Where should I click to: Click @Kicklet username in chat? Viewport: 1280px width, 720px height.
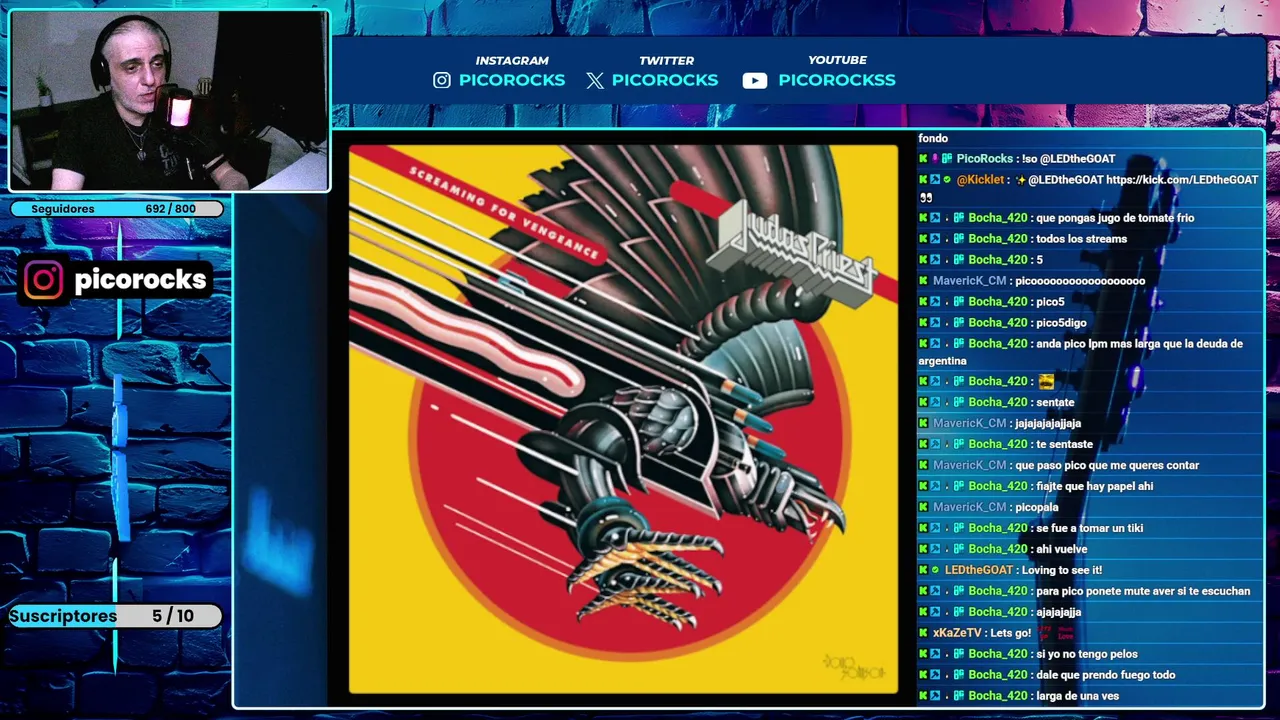tap(980, 180)
